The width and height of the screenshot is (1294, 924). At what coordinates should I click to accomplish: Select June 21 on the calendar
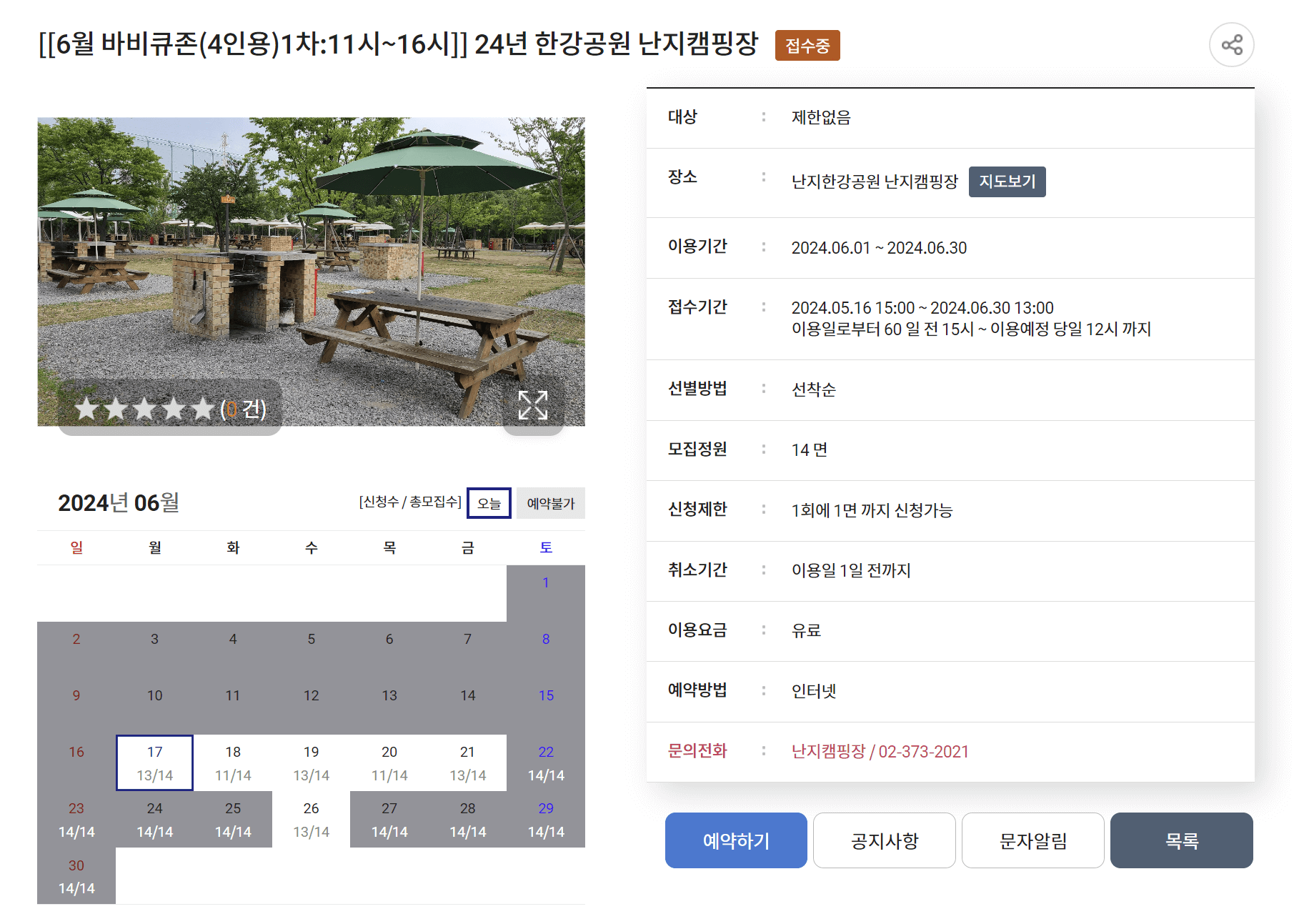[x=468, y=762]
